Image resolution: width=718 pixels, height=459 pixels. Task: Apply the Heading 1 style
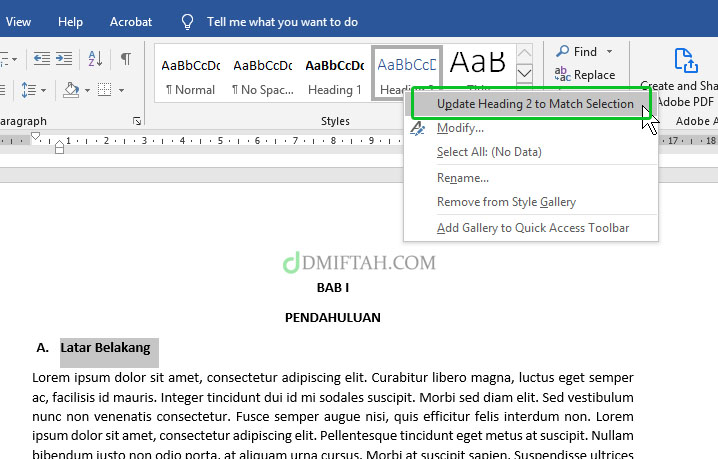click(x=335, y=76)
